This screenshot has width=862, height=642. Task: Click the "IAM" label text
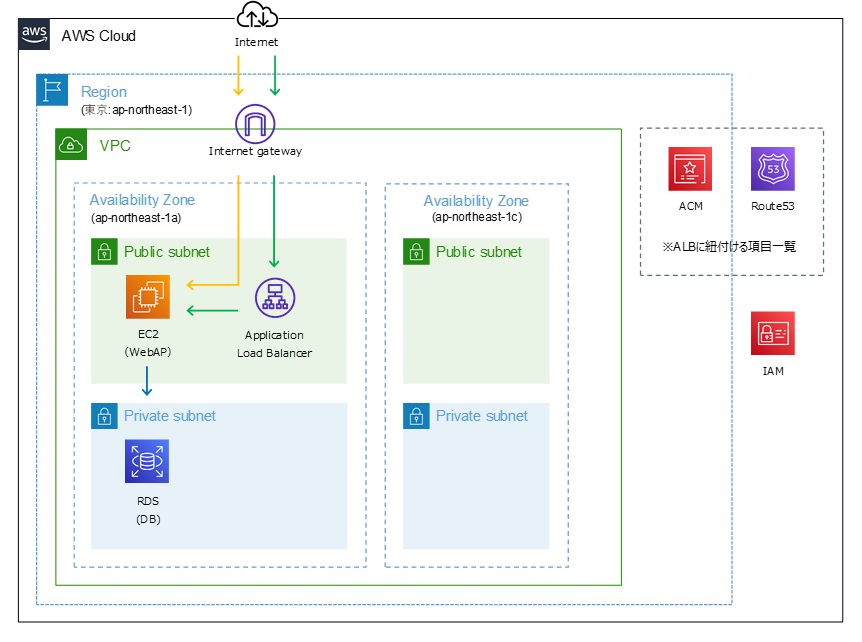click(773, 371)
